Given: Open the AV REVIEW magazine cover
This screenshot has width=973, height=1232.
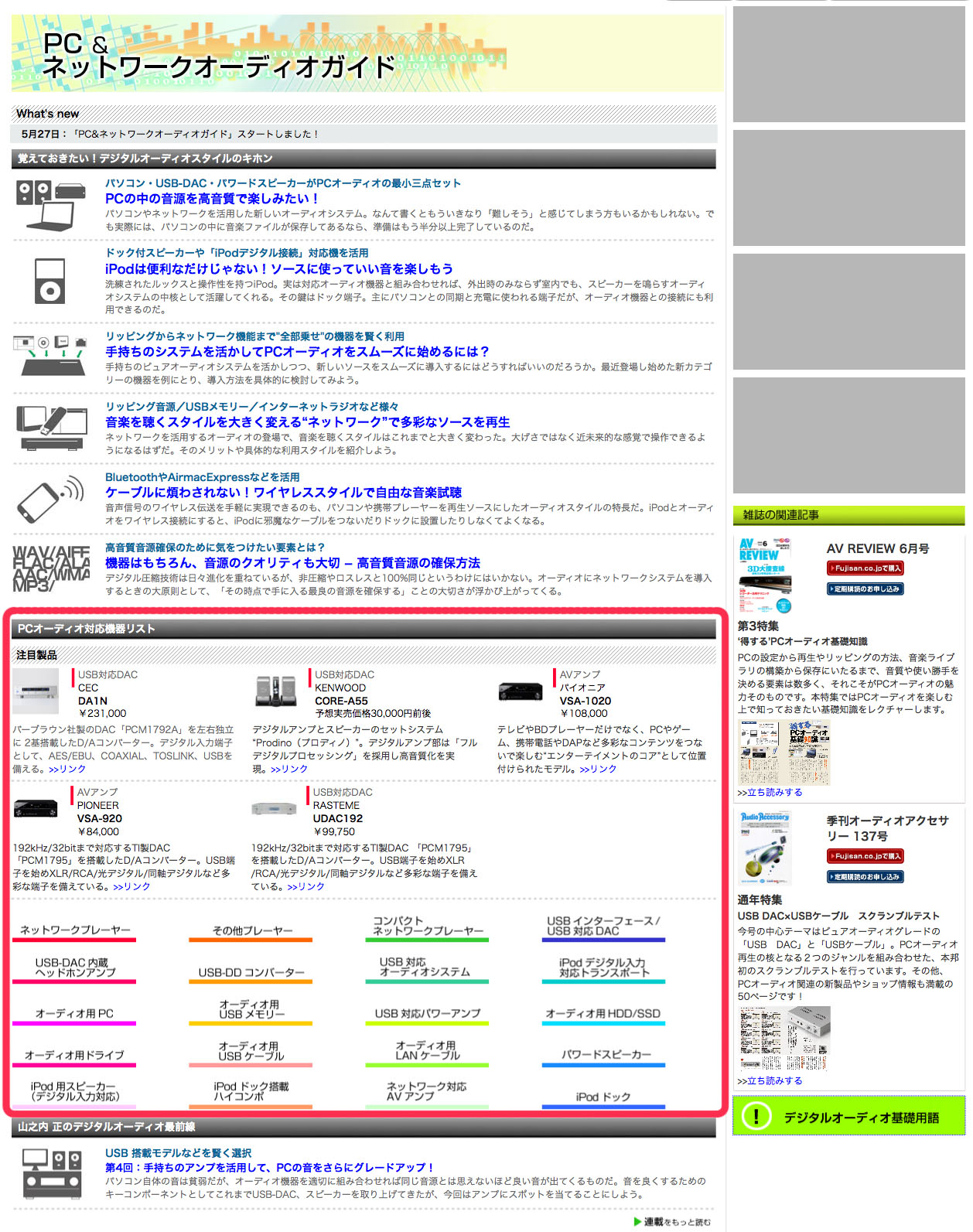Looking at the screenshot, I should (765, 575).
